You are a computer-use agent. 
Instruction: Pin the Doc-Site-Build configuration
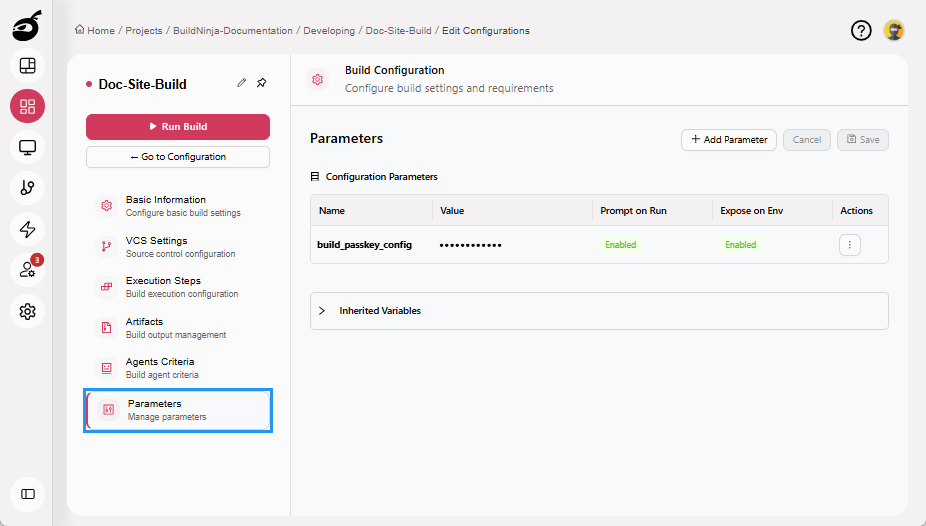tap(262, 83)
